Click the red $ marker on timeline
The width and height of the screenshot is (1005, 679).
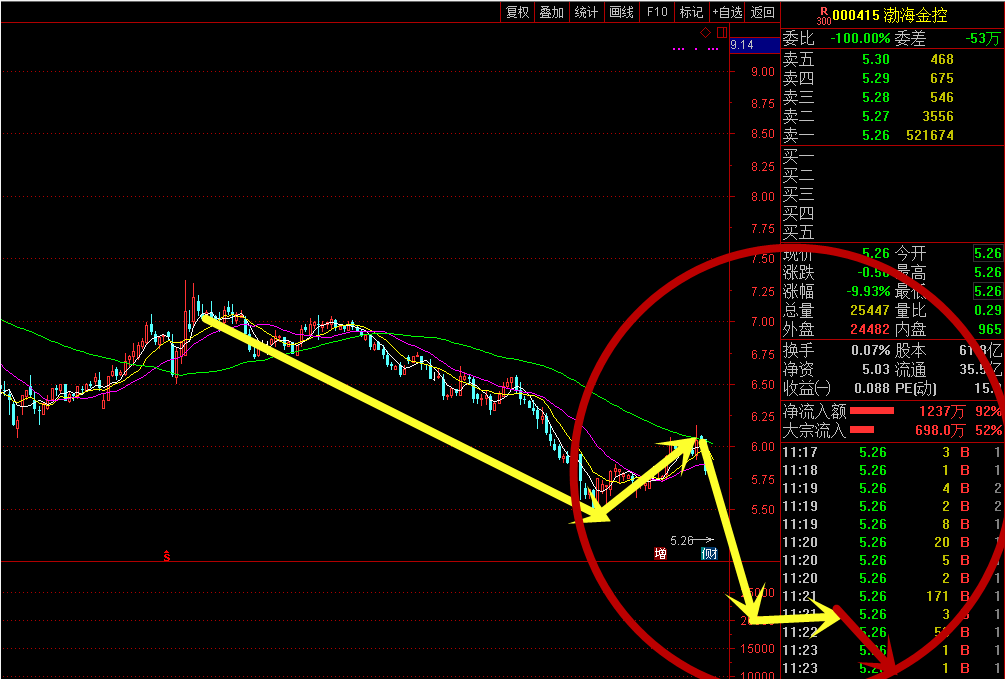167,554
